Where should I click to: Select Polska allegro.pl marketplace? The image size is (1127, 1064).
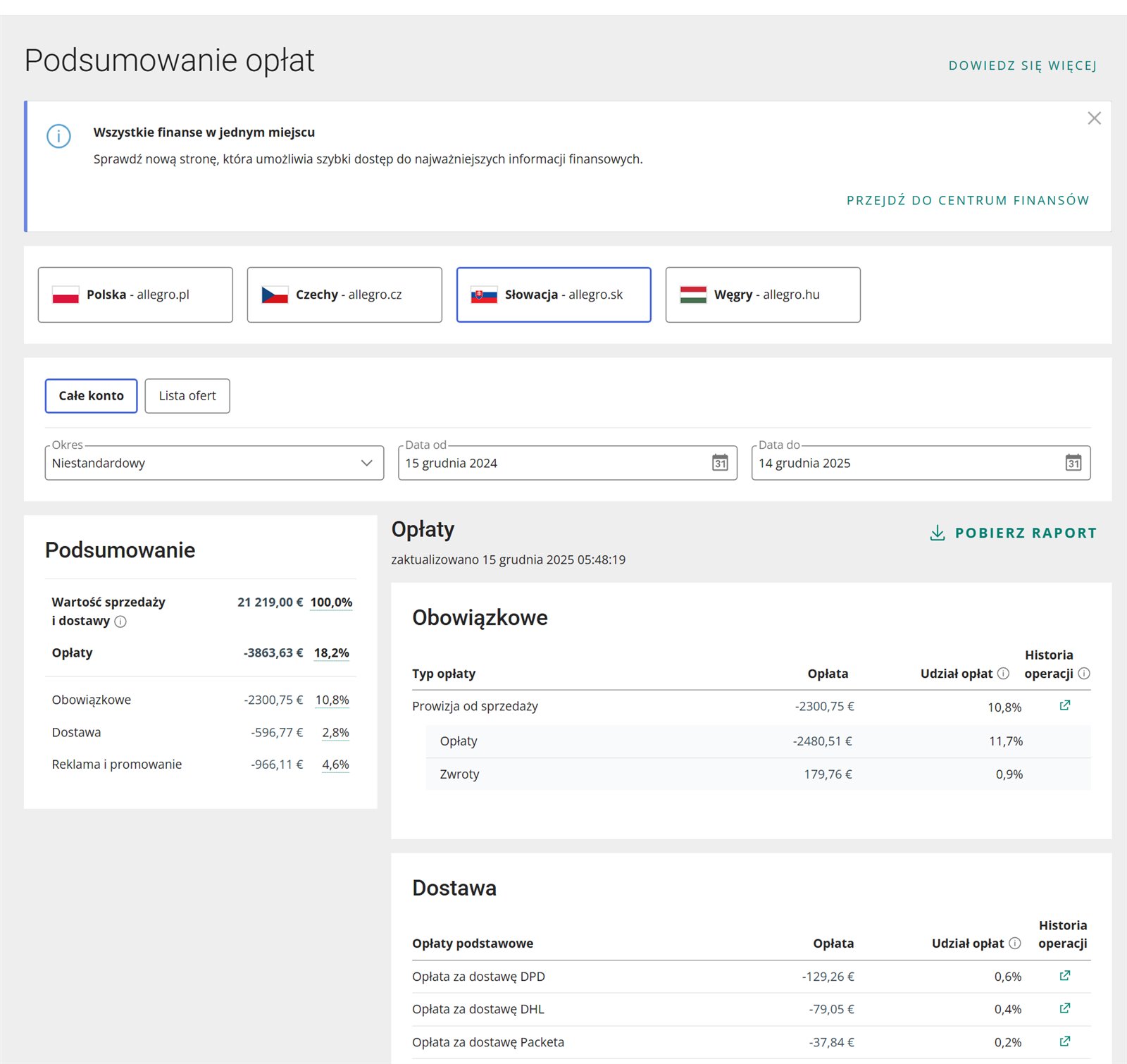tap(135, 295)
